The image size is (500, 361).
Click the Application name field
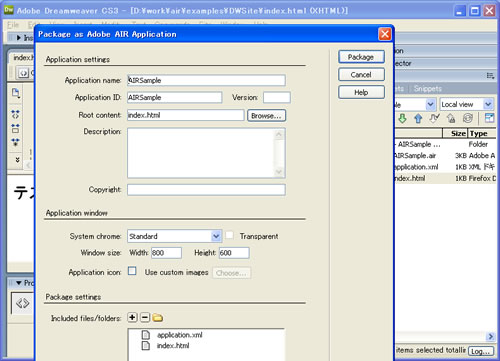click(206, 80)
